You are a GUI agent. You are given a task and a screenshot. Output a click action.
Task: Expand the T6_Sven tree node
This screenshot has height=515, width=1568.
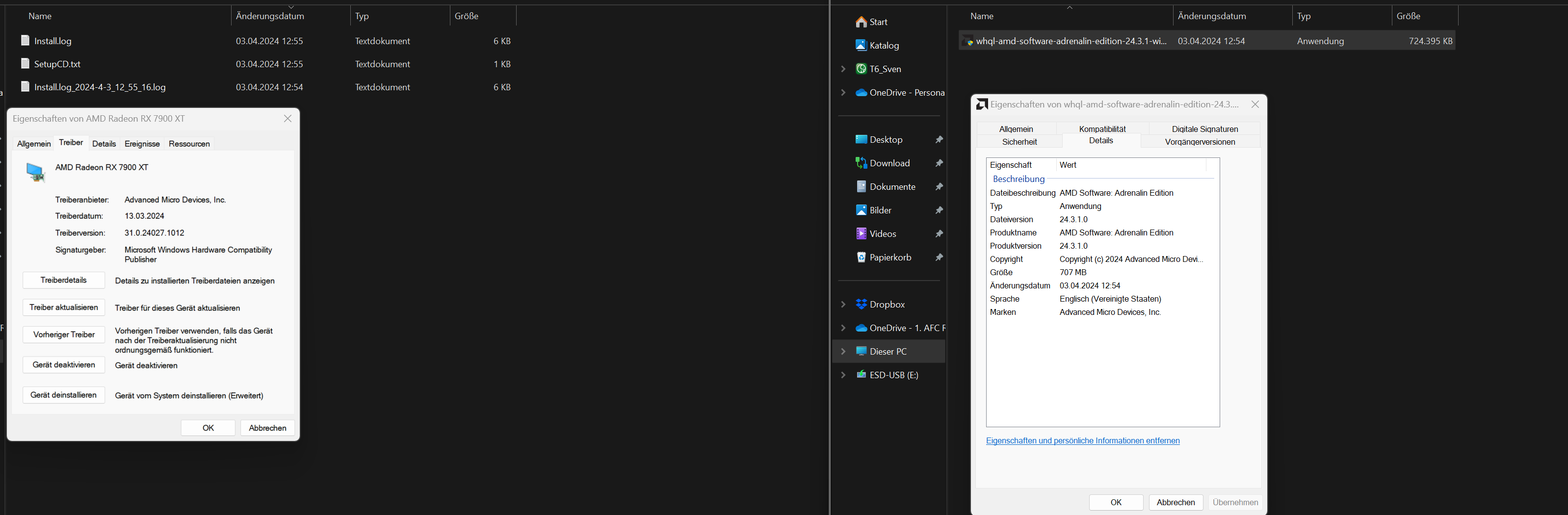click(843, 69)
